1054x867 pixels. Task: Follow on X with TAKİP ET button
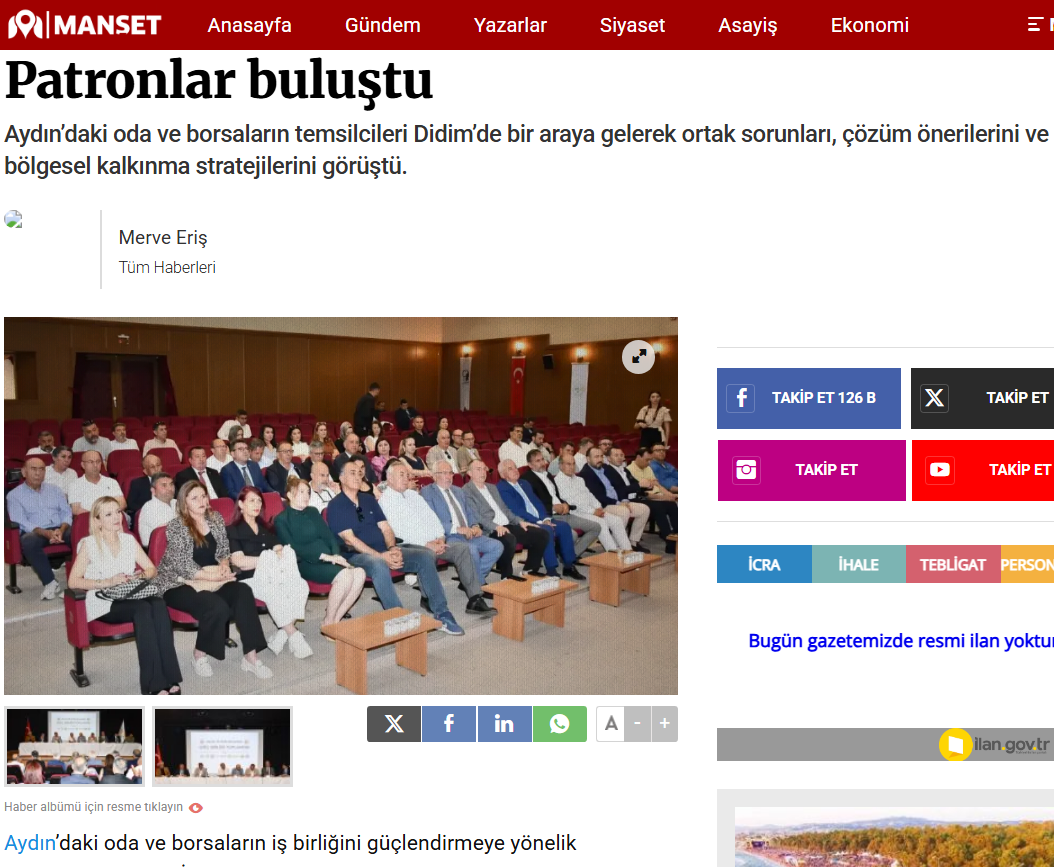(982, 398)
